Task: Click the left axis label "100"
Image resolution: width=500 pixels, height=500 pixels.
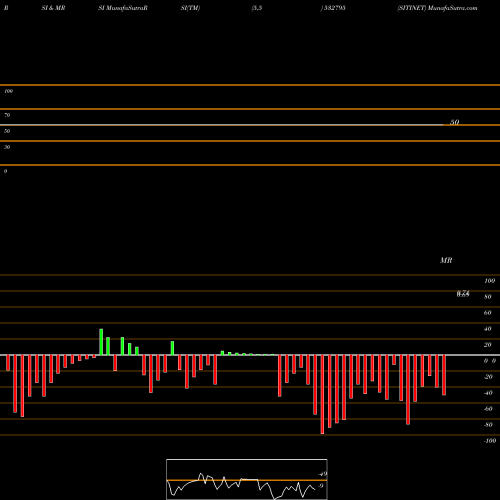Action: [8, 91]
